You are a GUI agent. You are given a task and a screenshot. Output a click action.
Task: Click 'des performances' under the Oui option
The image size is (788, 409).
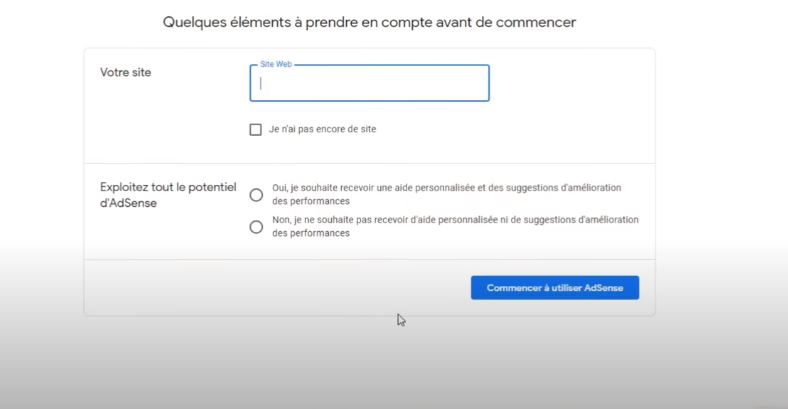[311, 201]
